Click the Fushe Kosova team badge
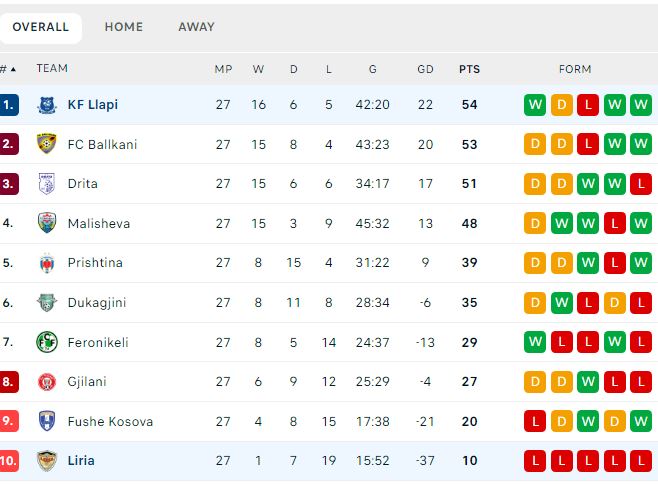Viewport: 658px width, 493px height. [47, 421]
